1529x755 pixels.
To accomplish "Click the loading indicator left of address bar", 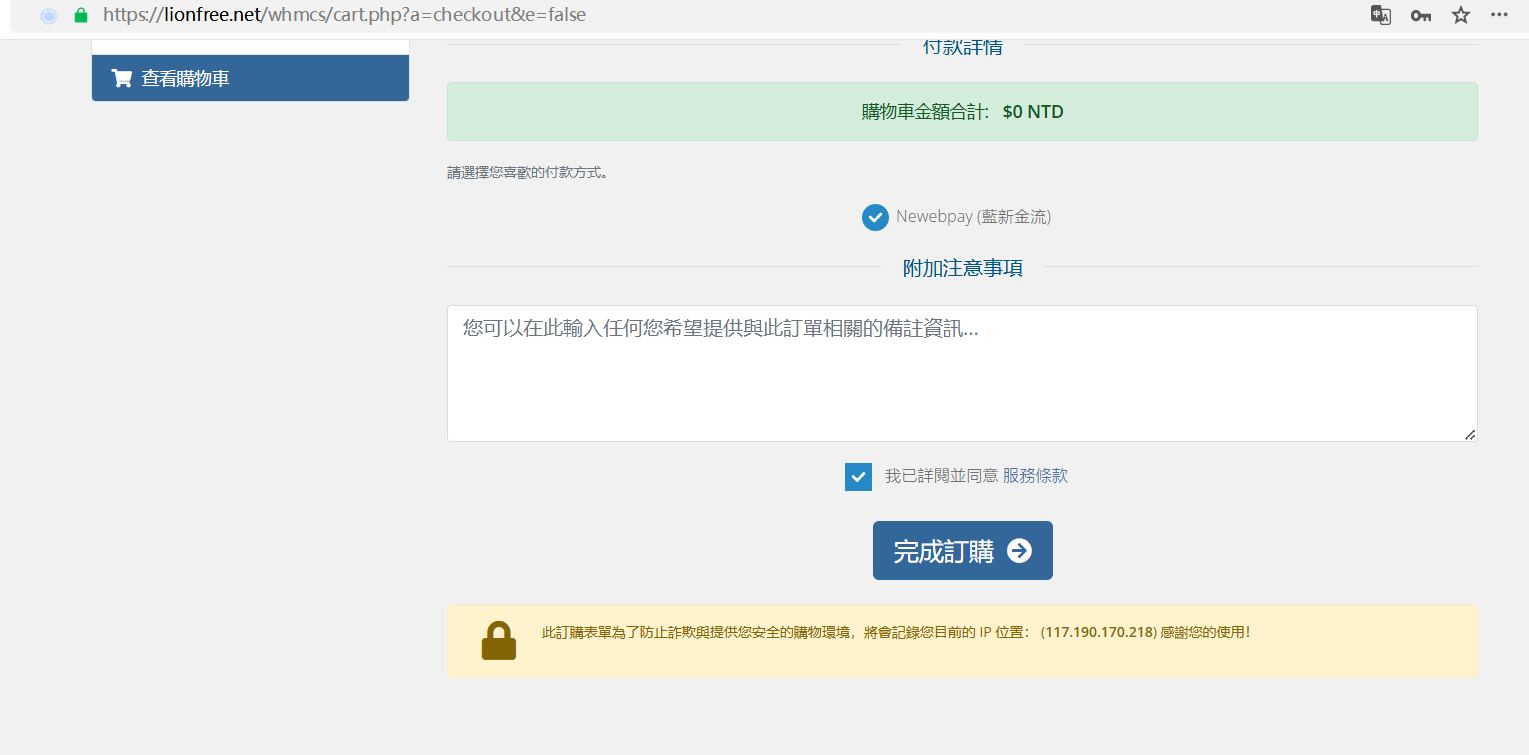I will click(48, 15).
